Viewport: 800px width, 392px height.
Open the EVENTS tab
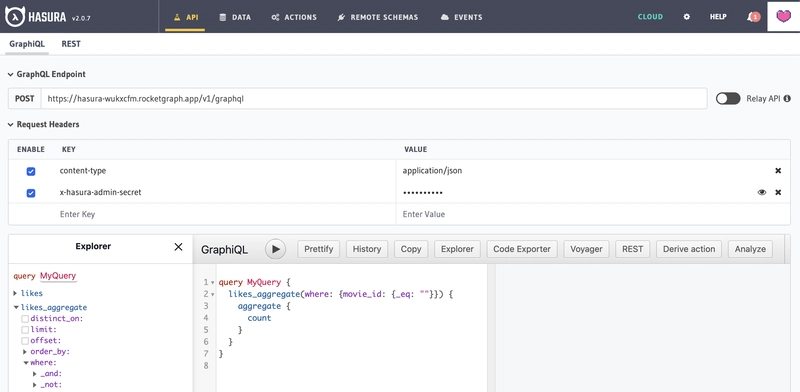(461, 17)
